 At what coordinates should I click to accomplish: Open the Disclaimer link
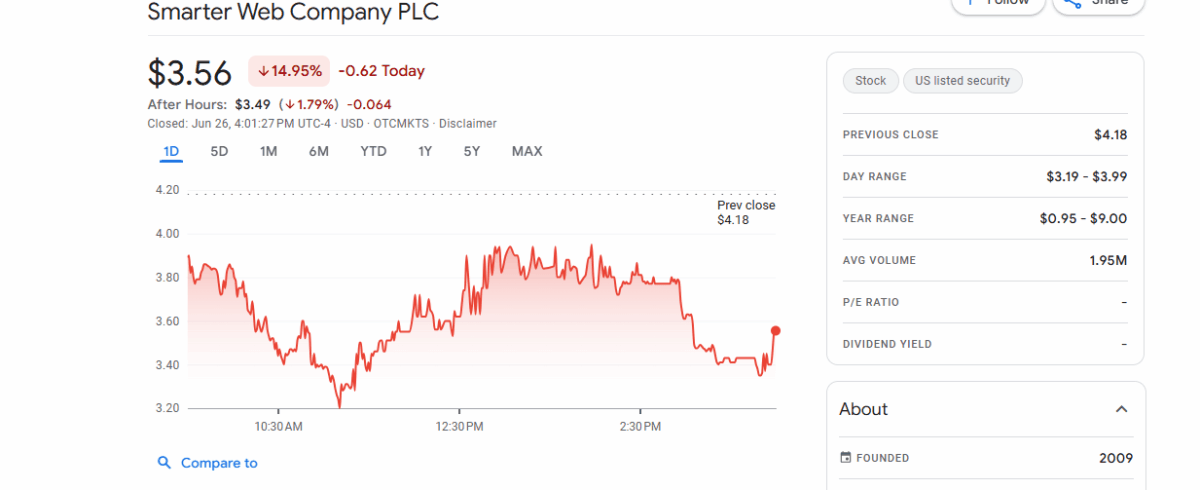point(467,123)
